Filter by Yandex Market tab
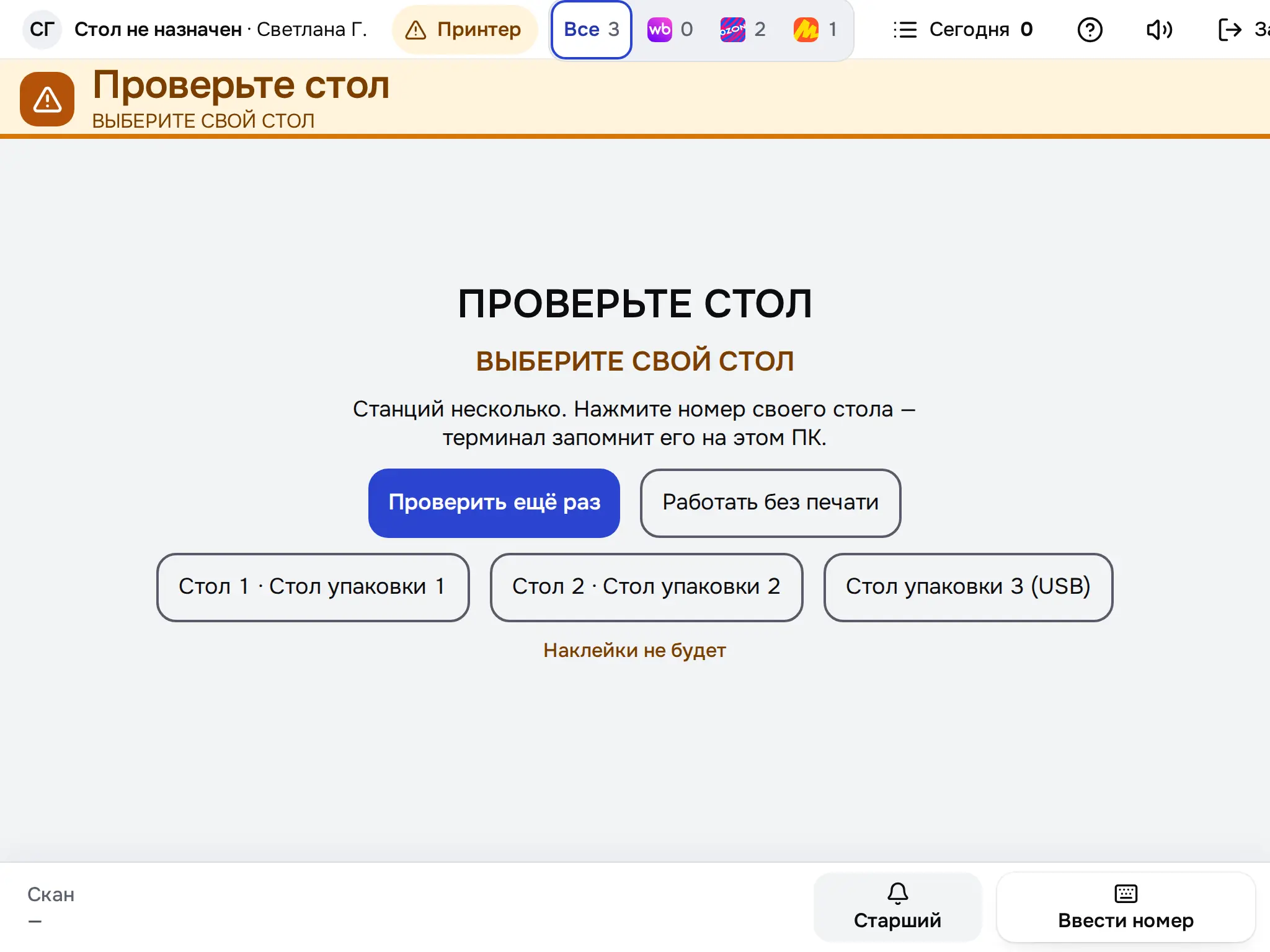Viewport: 1270px width, 952px height. (815, 29)
